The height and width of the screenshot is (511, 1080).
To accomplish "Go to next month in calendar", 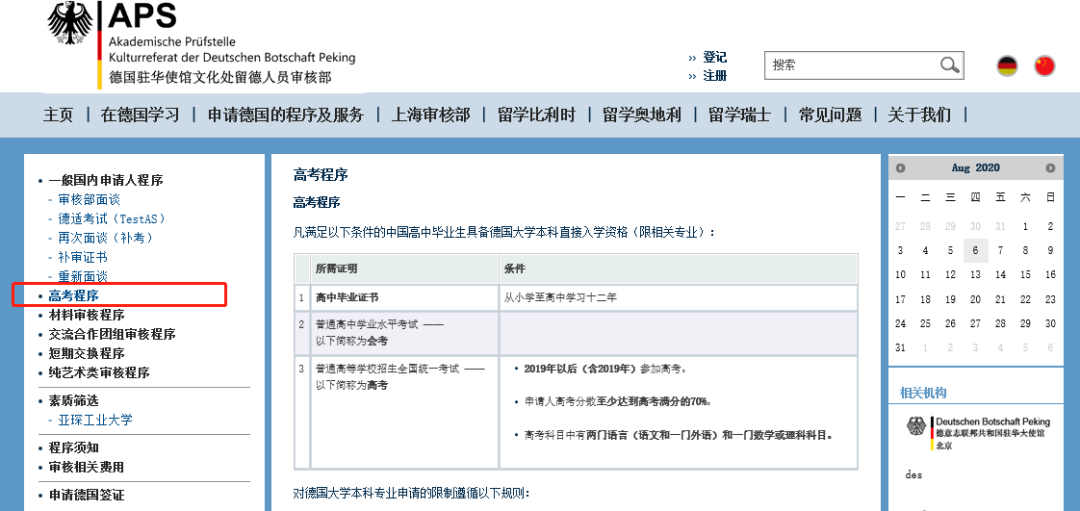I will 1050,168.
